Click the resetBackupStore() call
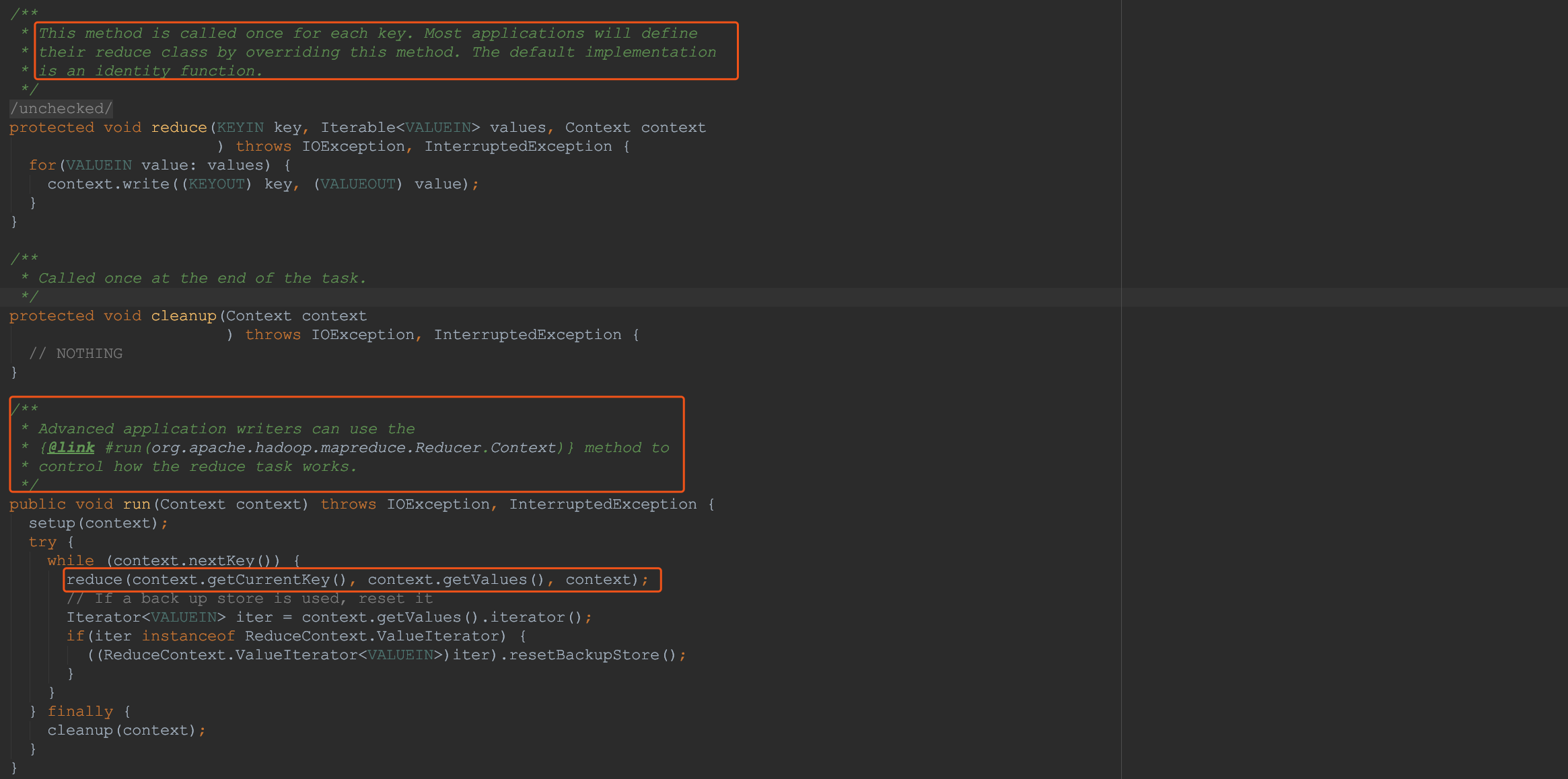Screen dimensions: 1568x779 592,655
